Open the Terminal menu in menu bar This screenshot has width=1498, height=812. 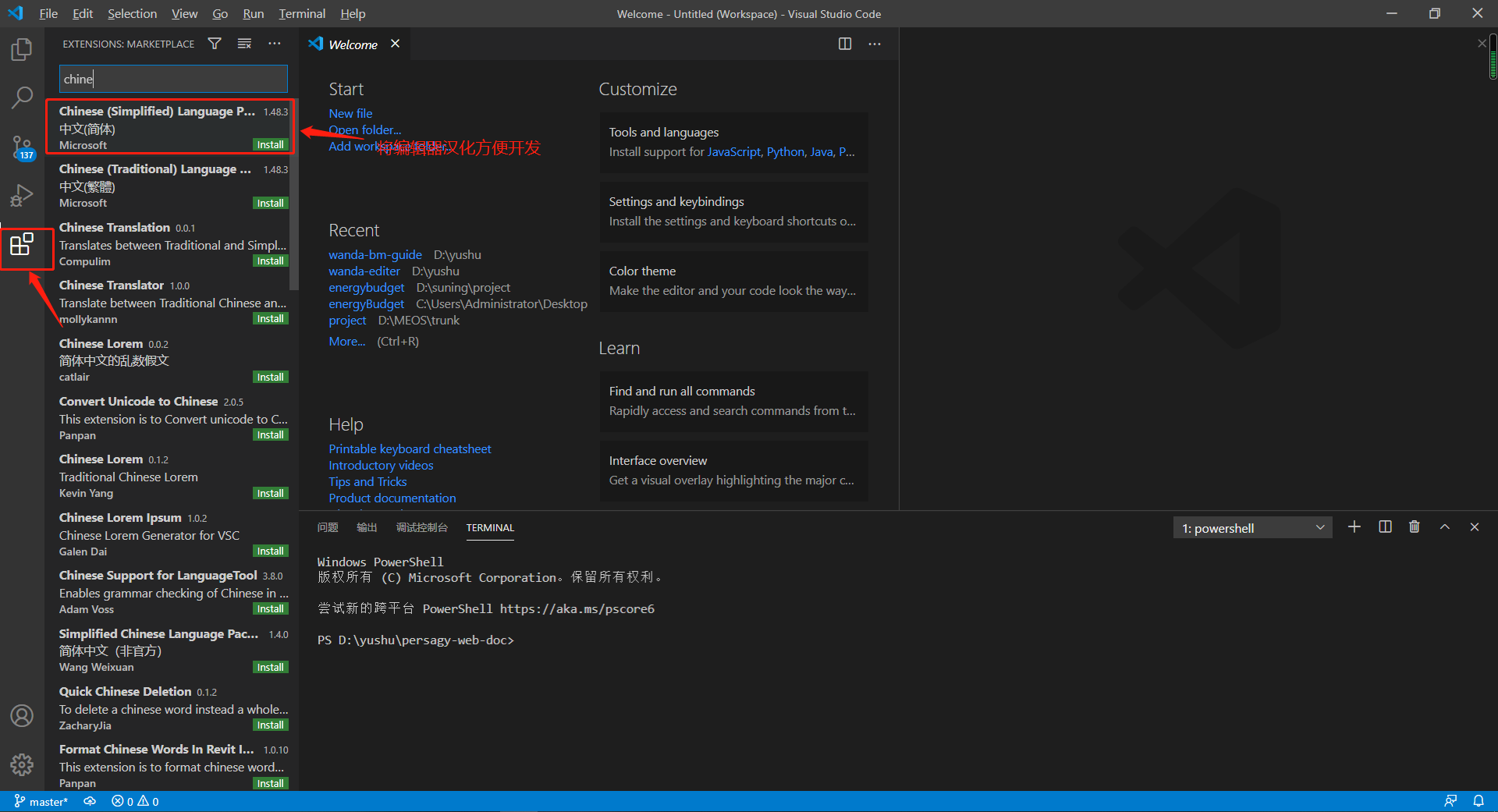click(301, 13)
